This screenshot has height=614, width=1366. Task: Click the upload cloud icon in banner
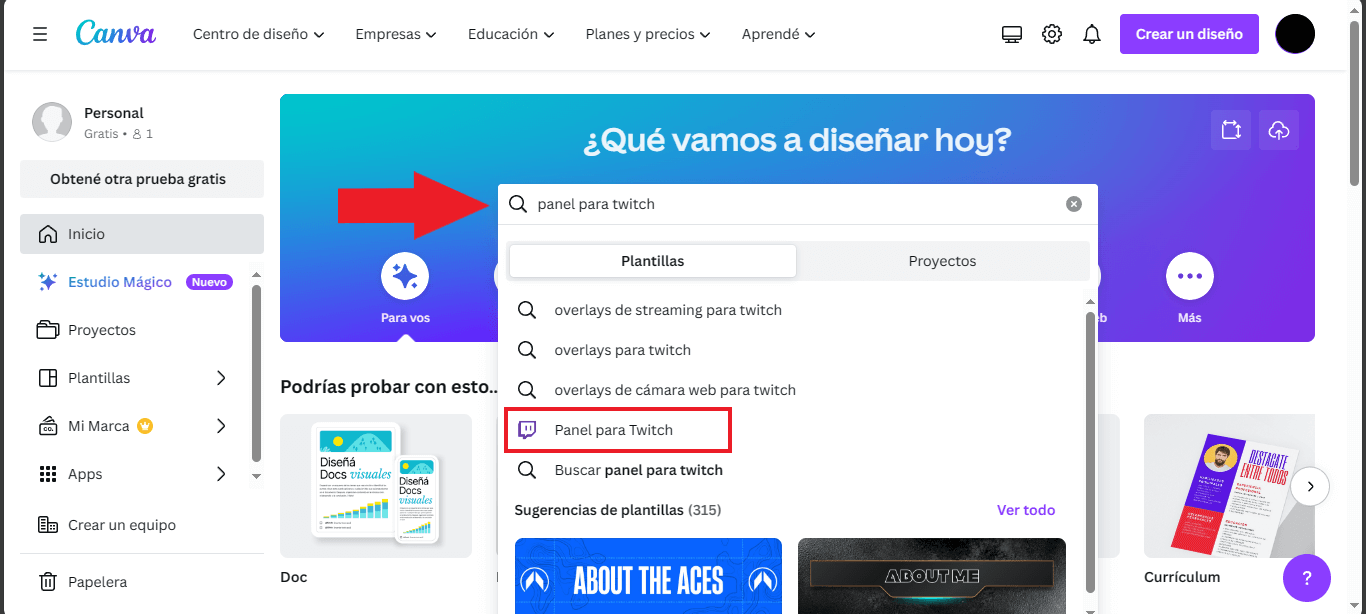click(1279, 130)
